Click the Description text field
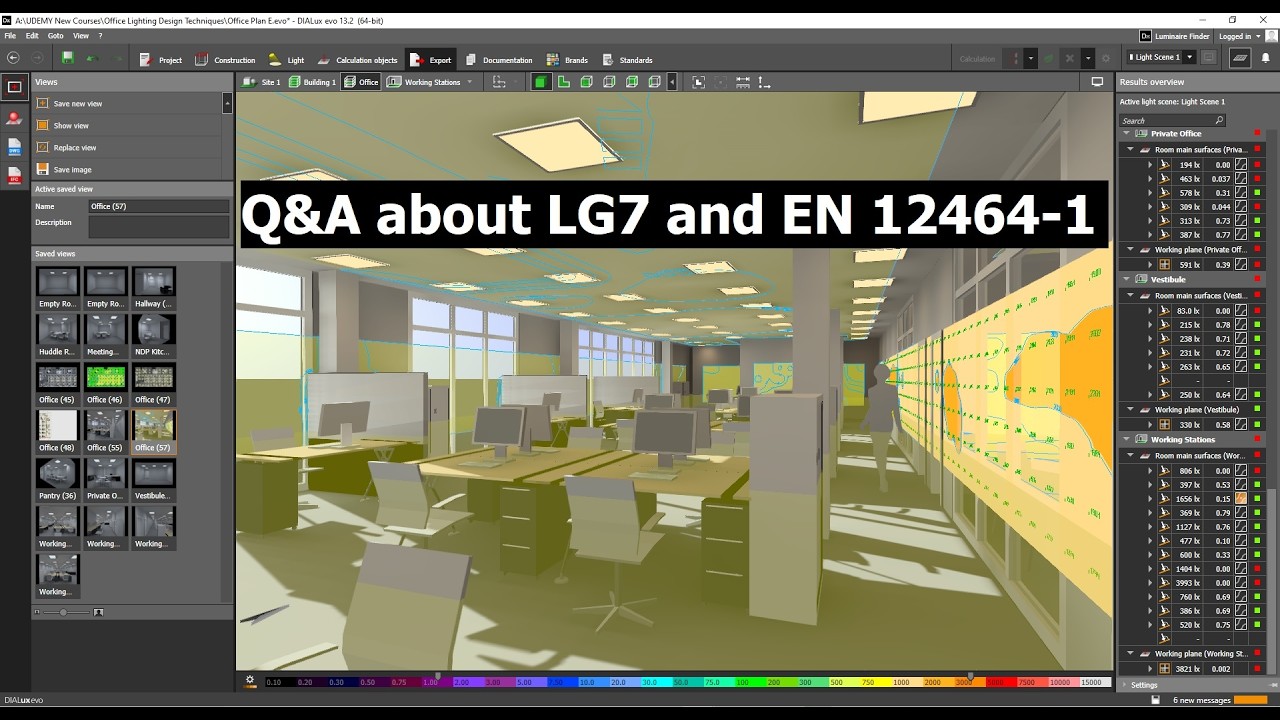This screenshot has height=720, width=1280. (x=159, y=226)
